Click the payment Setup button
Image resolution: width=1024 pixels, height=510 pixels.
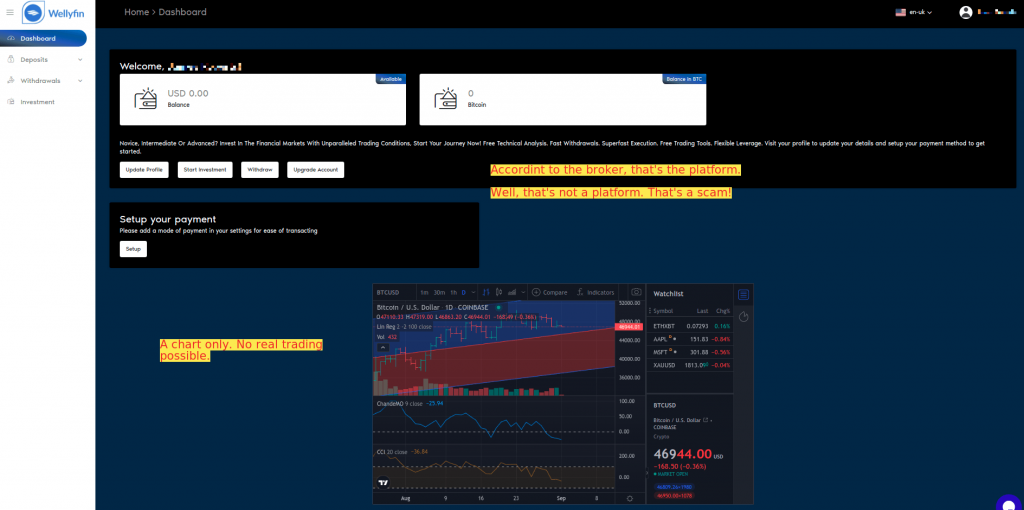(133, 249)
